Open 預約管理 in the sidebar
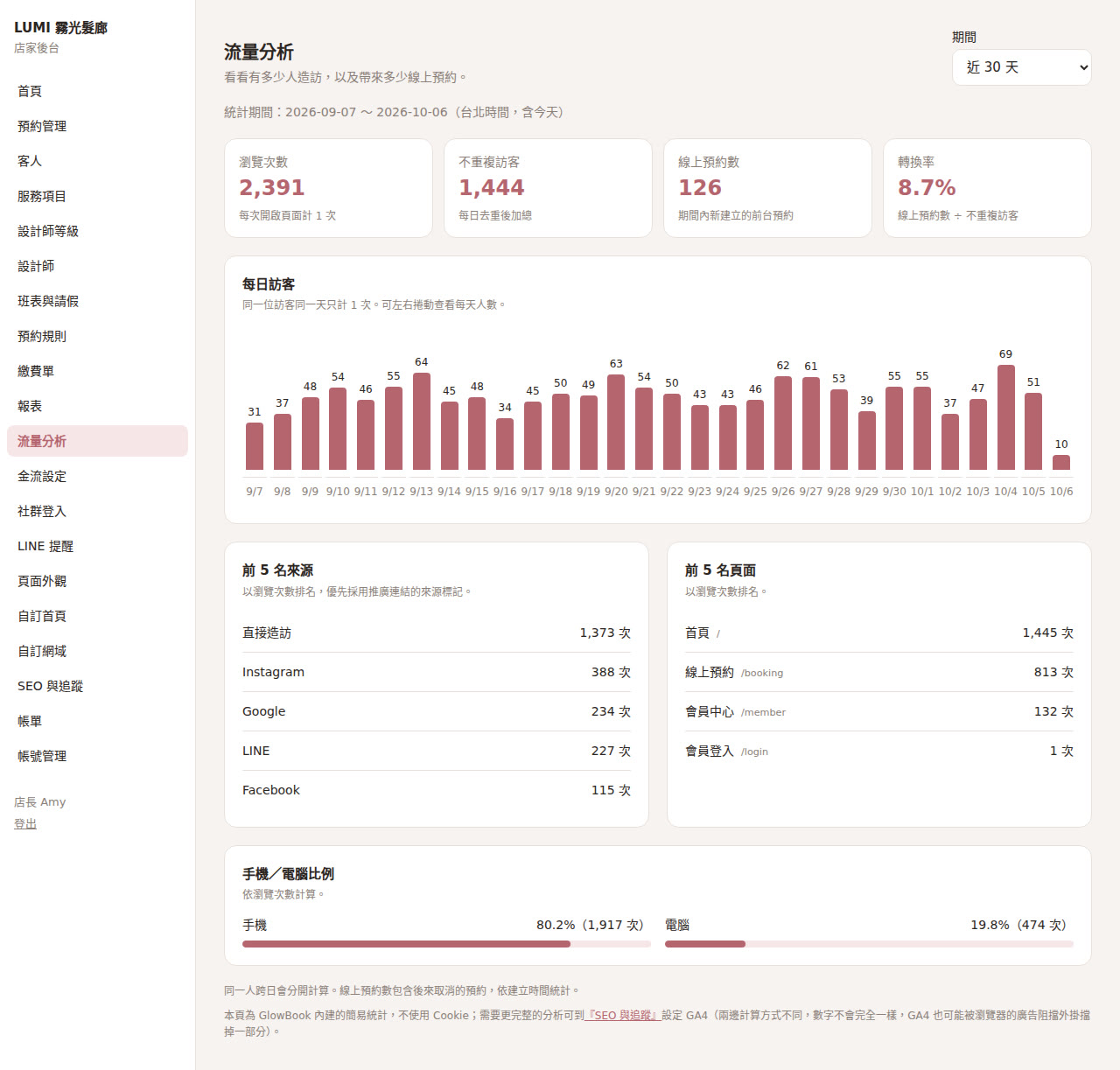Screen dimensions: 1120x1070 point(97,126)
